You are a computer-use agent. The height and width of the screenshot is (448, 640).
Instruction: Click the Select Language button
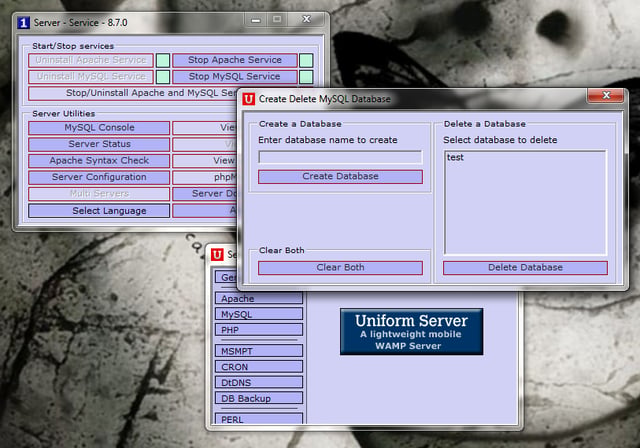[x=99, y=211]
